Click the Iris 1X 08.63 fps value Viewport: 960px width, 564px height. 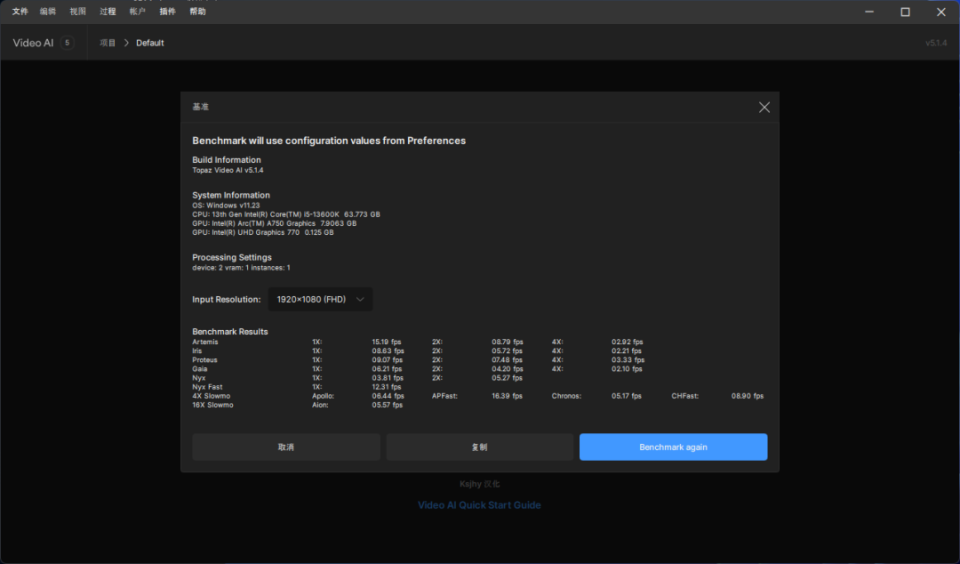388,351
